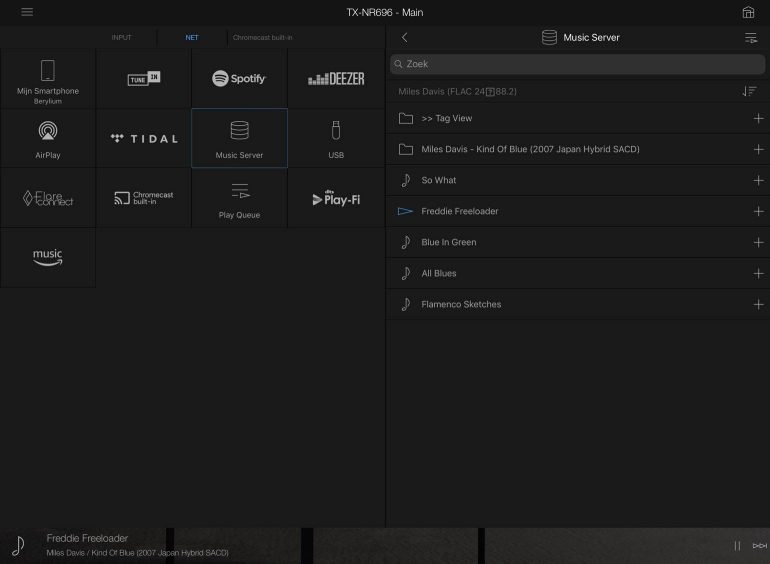Toggle the sort order icon
This screenshot has height=564, width=770.
pyautogui.click(x=749, y=91)
